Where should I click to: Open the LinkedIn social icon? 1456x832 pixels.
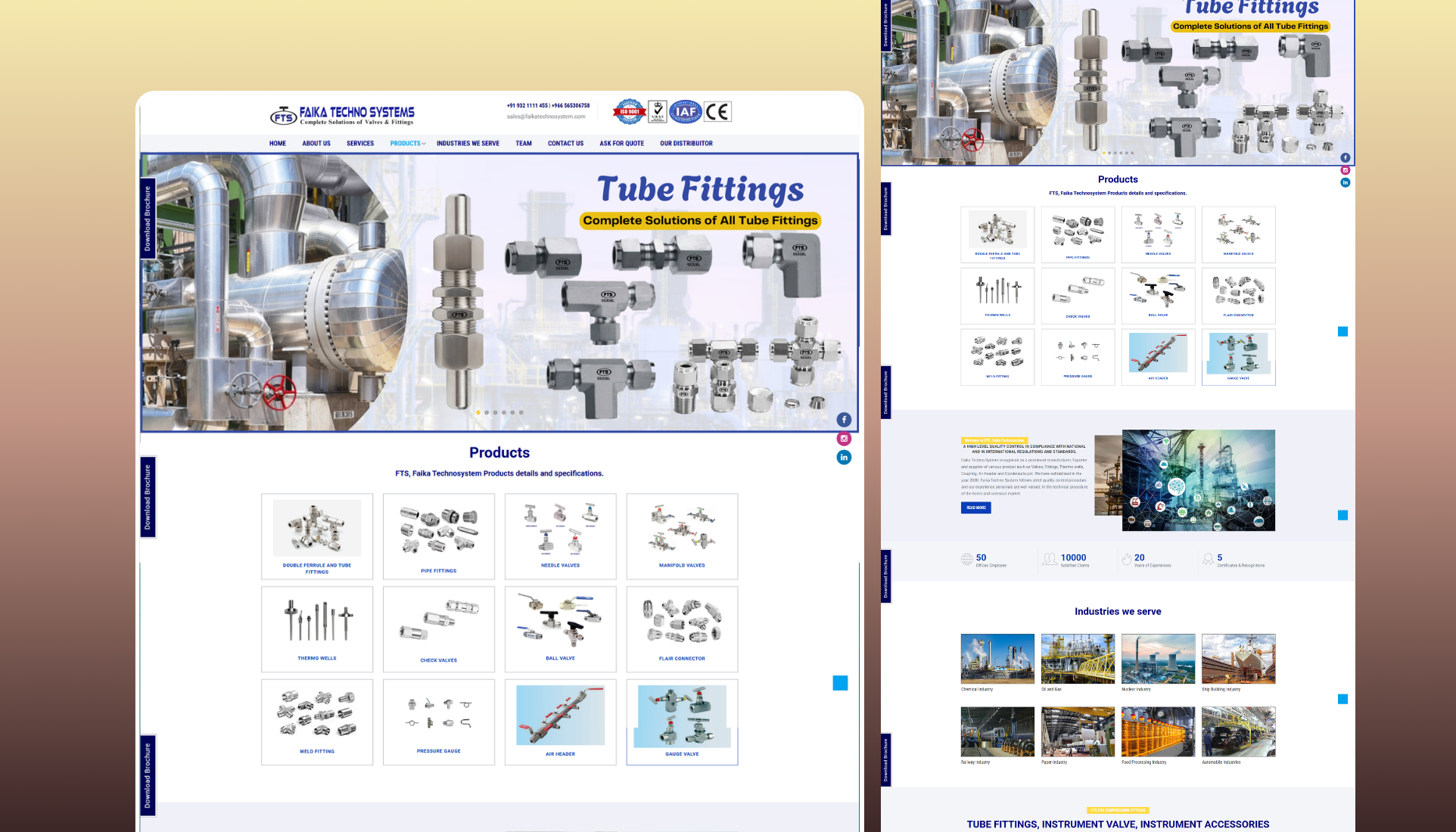[x=844, y=458]
